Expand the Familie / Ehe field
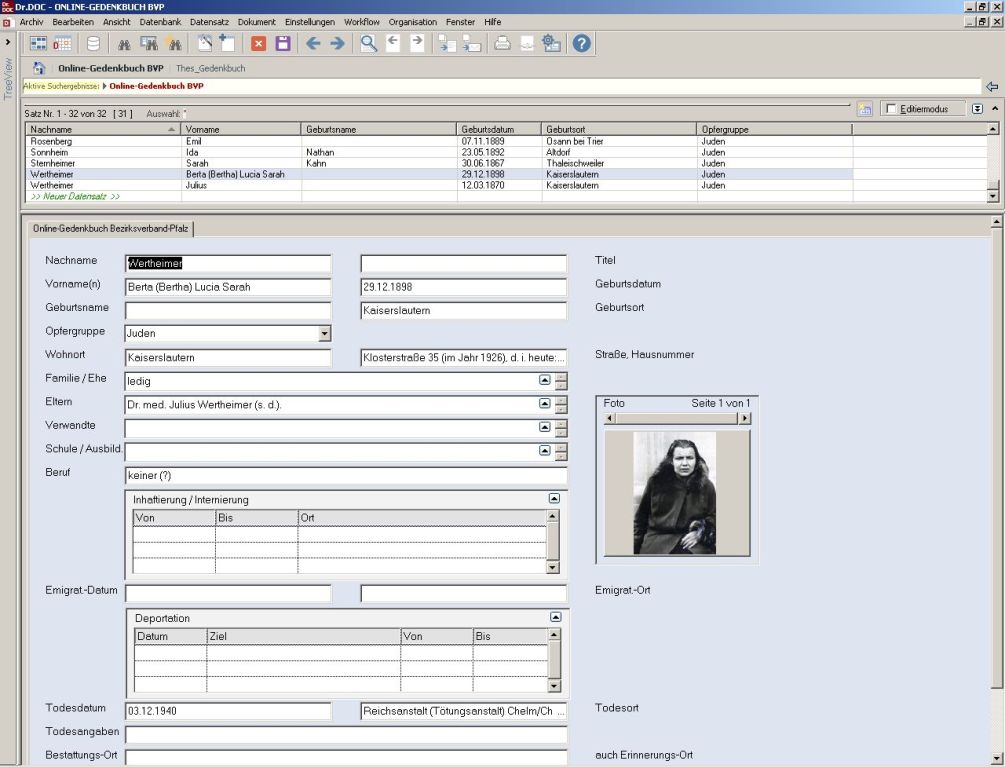Screen dimensions: 1005x768 point(545,380)
